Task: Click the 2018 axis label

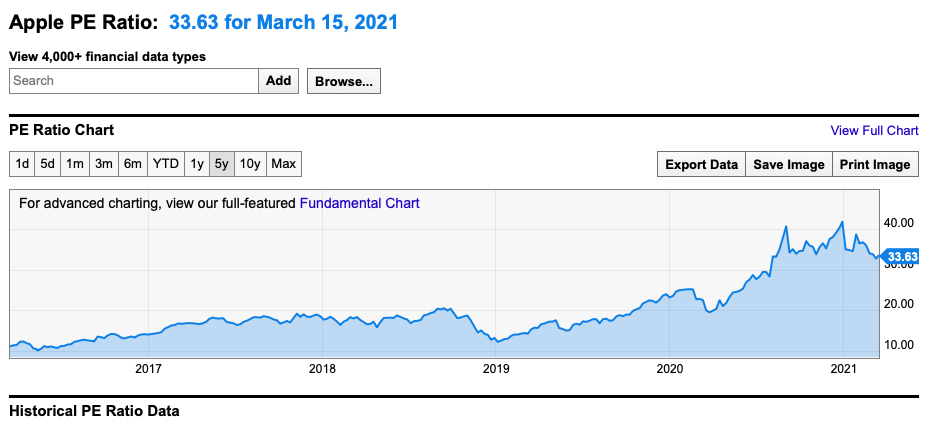Action: point(322,370)
